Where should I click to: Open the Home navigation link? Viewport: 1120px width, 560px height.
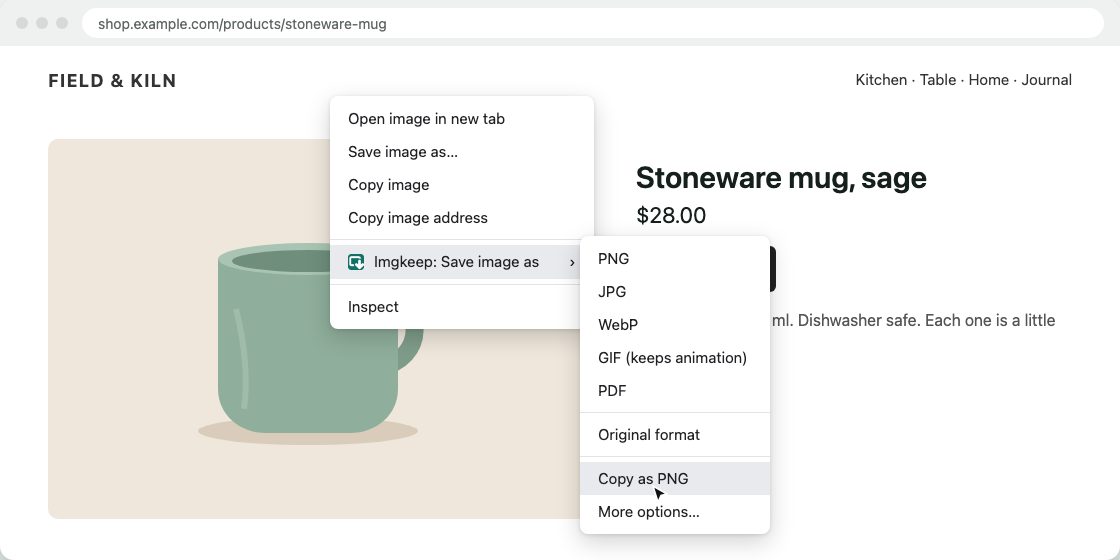pos(989,80)
